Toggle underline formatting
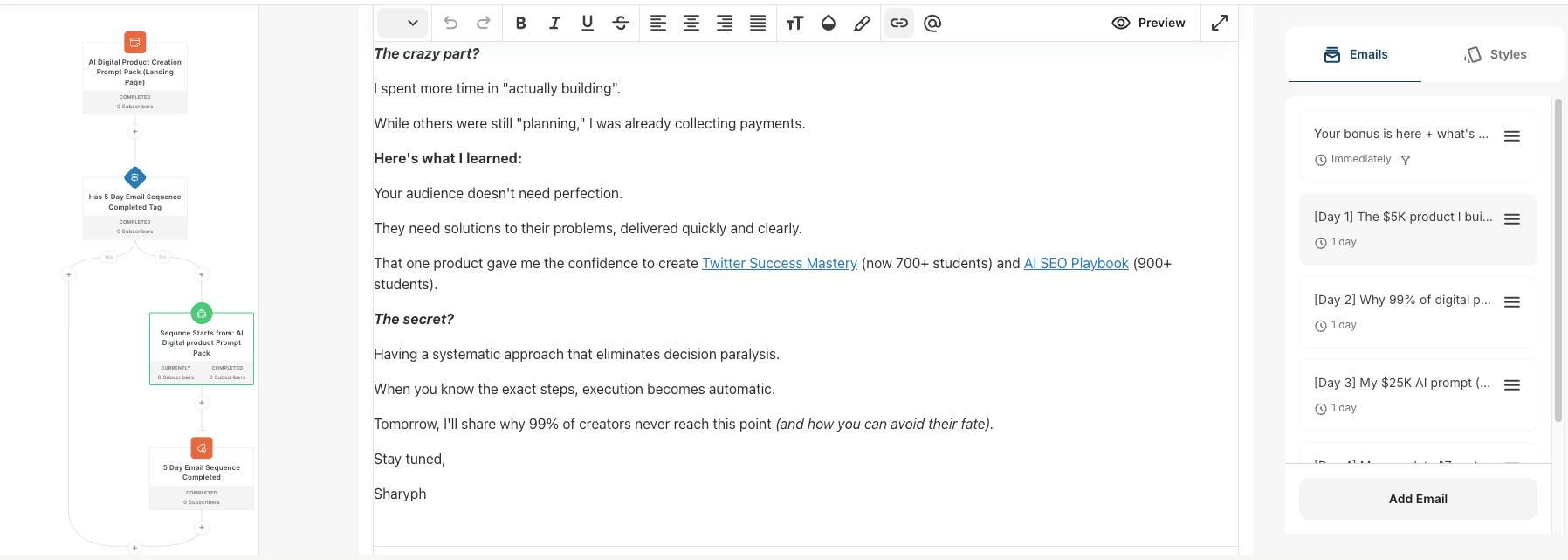The image size is (1568, 560). [x=588, y=23]
